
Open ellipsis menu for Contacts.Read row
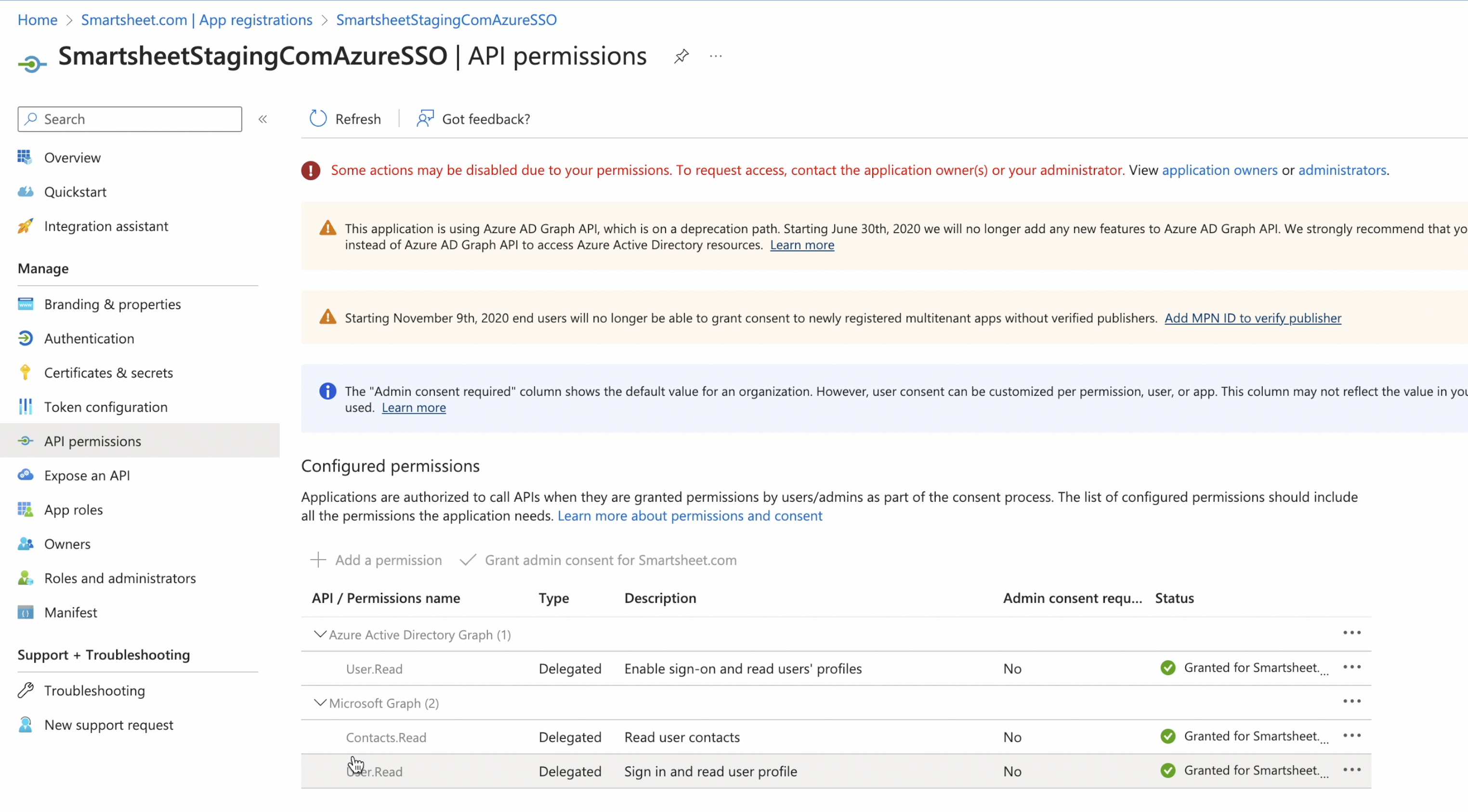coord(1352,735)
